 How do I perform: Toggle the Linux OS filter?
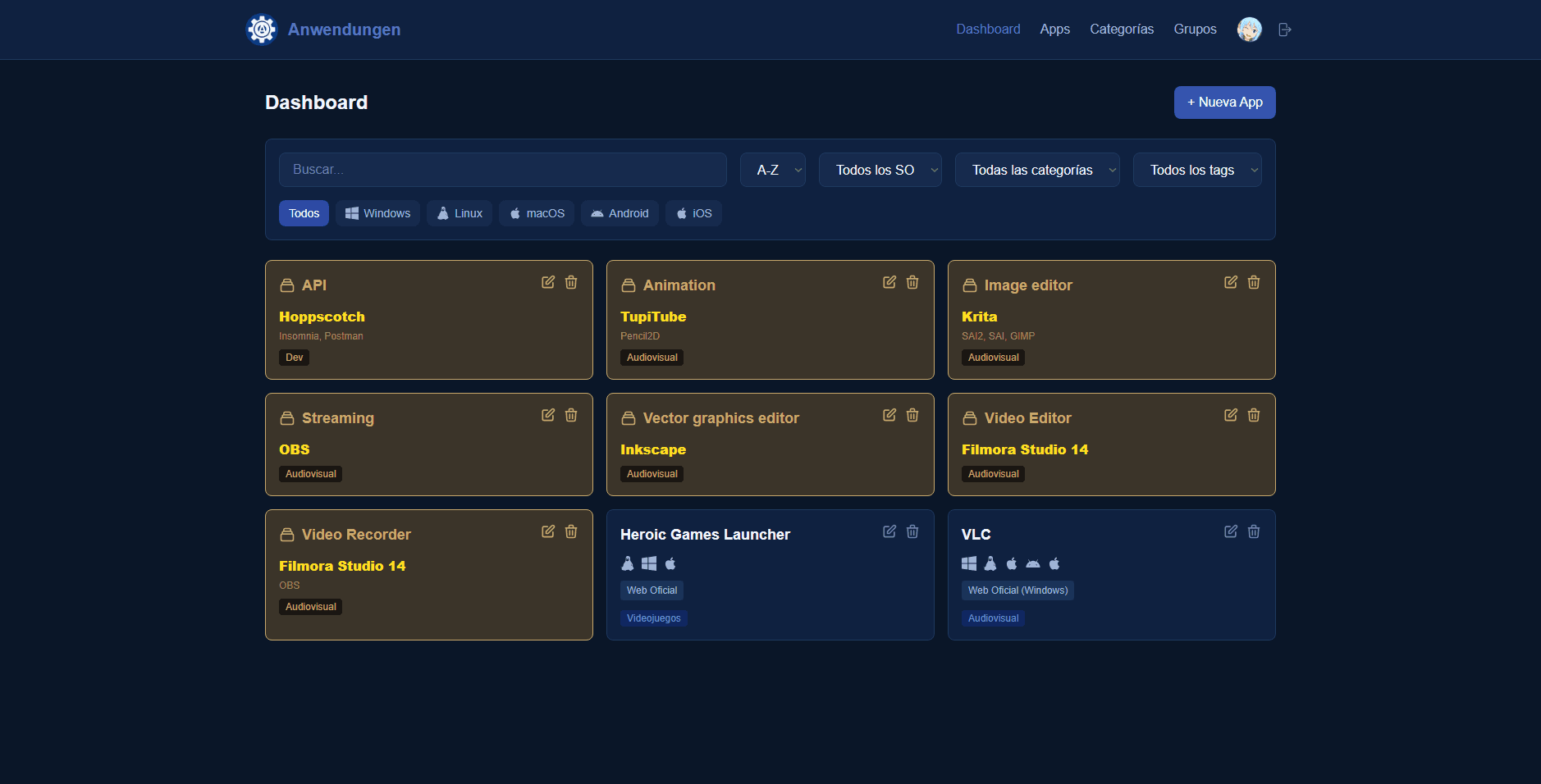point(460,213)
